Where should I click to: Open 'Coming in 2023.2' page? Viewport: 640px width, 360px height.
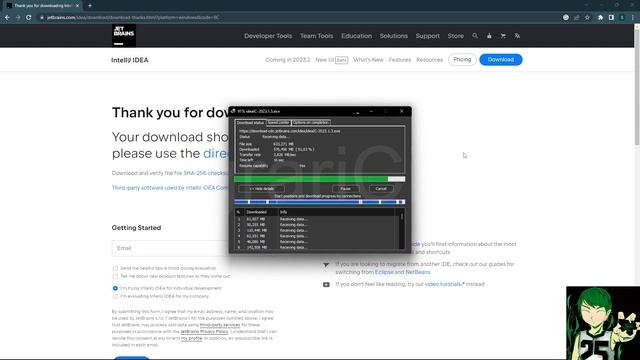(x=287, y=60)
